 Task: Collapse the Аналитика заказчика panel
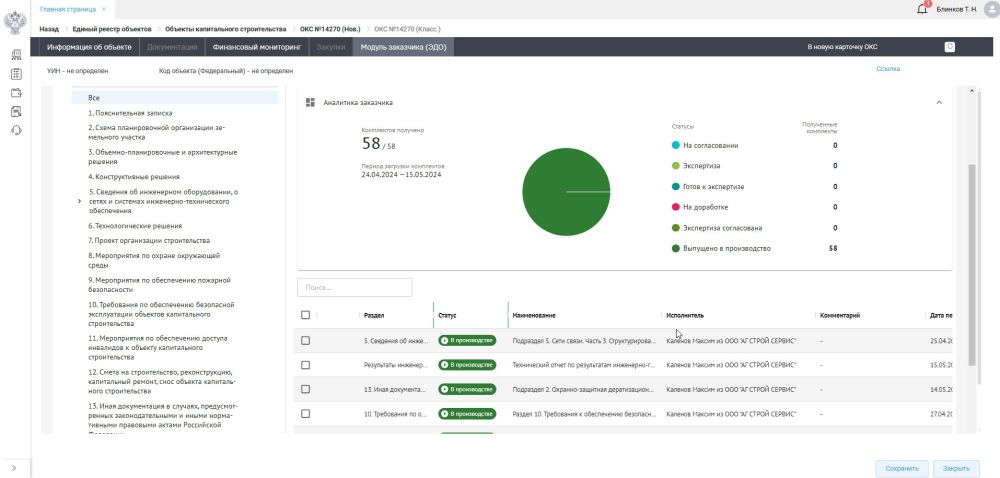pos(938,102)
